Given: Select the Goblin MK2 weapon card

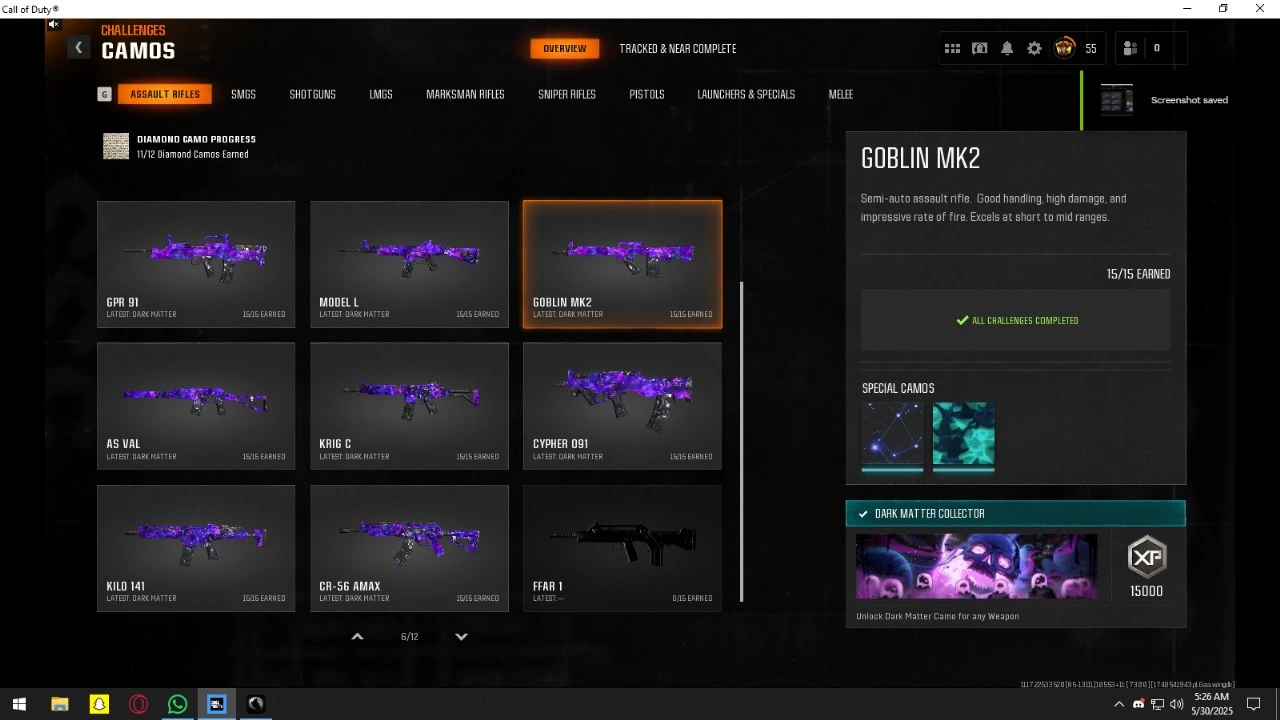Looking at the screenshot, I should (622, 264).
